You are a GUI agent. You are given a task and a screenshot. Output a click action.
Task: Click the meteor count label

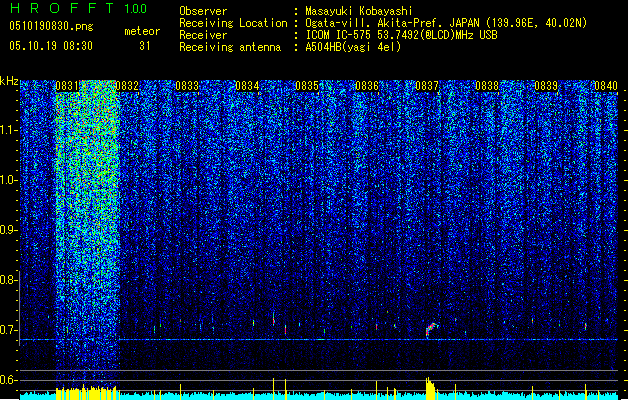(142, 31)
